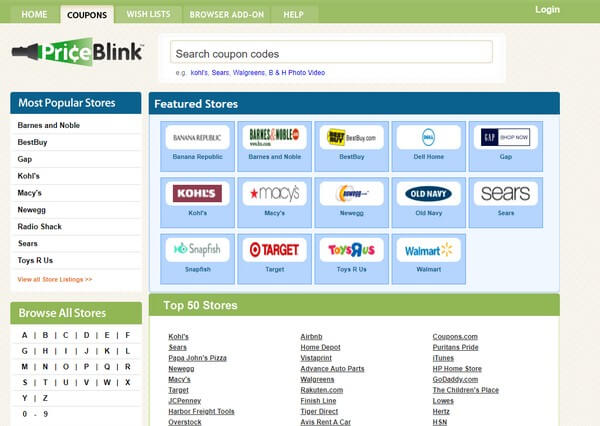
Task: Click the Toys R Us logo
Action: 352,250
